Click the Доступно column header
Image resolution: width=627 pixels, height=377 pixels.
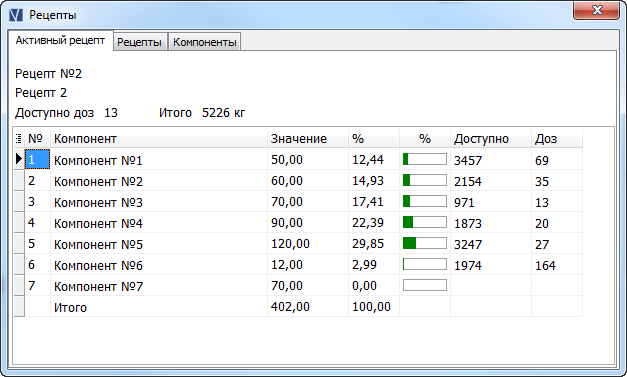pyautogui.click(x=491, y=138)
